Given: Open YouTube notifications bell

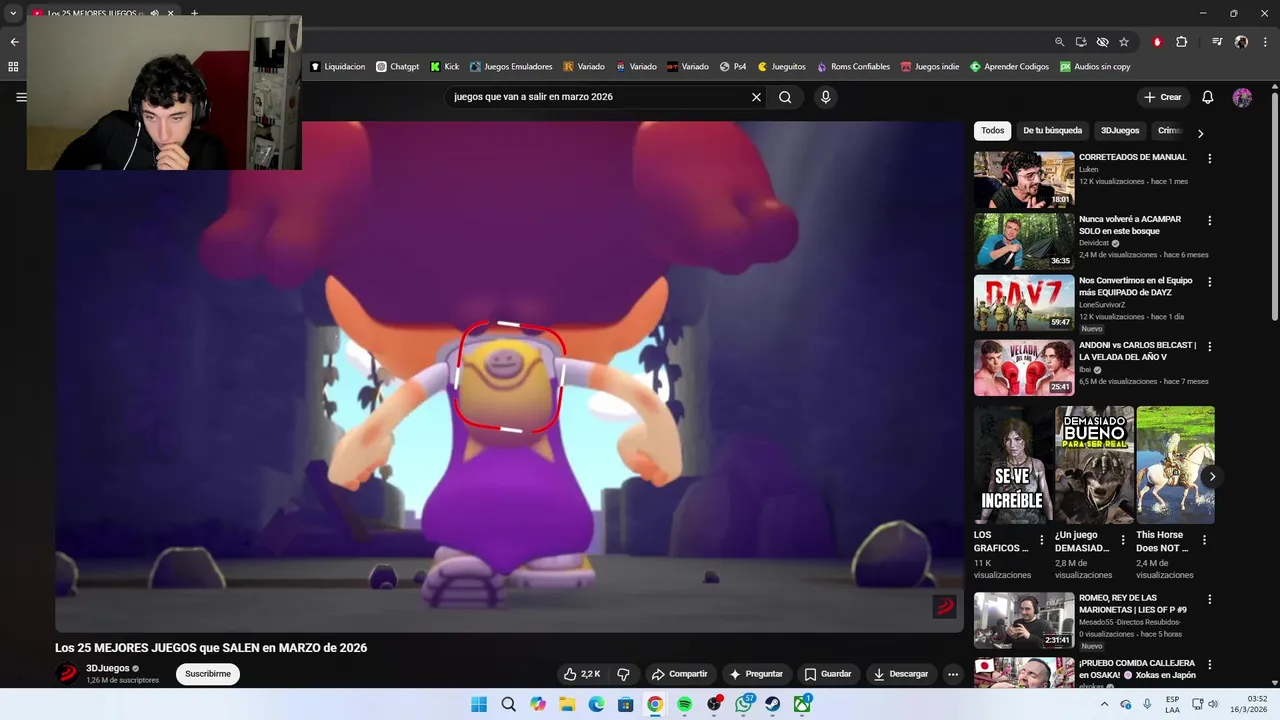Looking at the screenshot, I should coord(1207,97).
